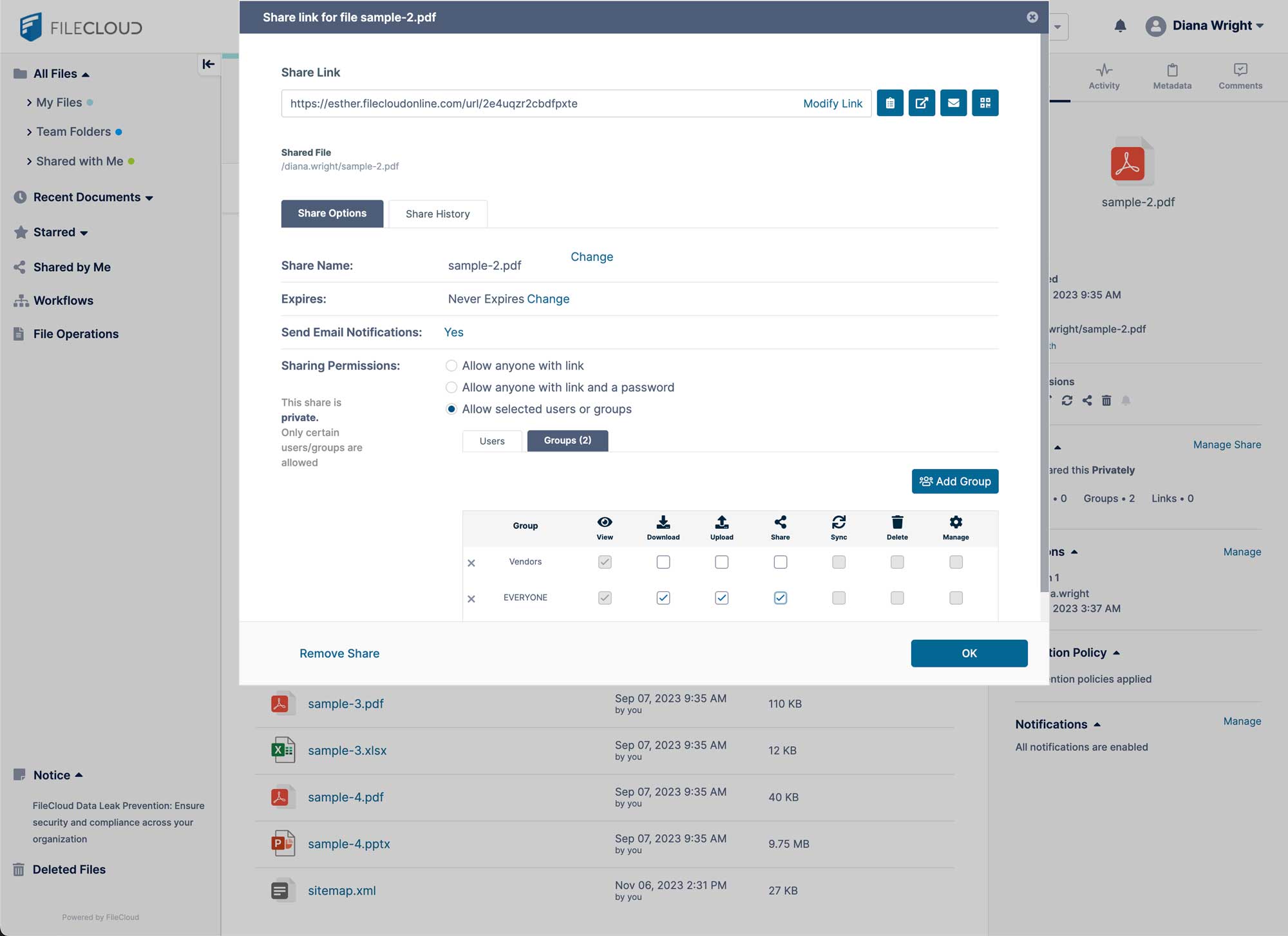This screenshot has width=1288, height=936.
Task: Open the Activity panel
Action: pos(1104,76)
